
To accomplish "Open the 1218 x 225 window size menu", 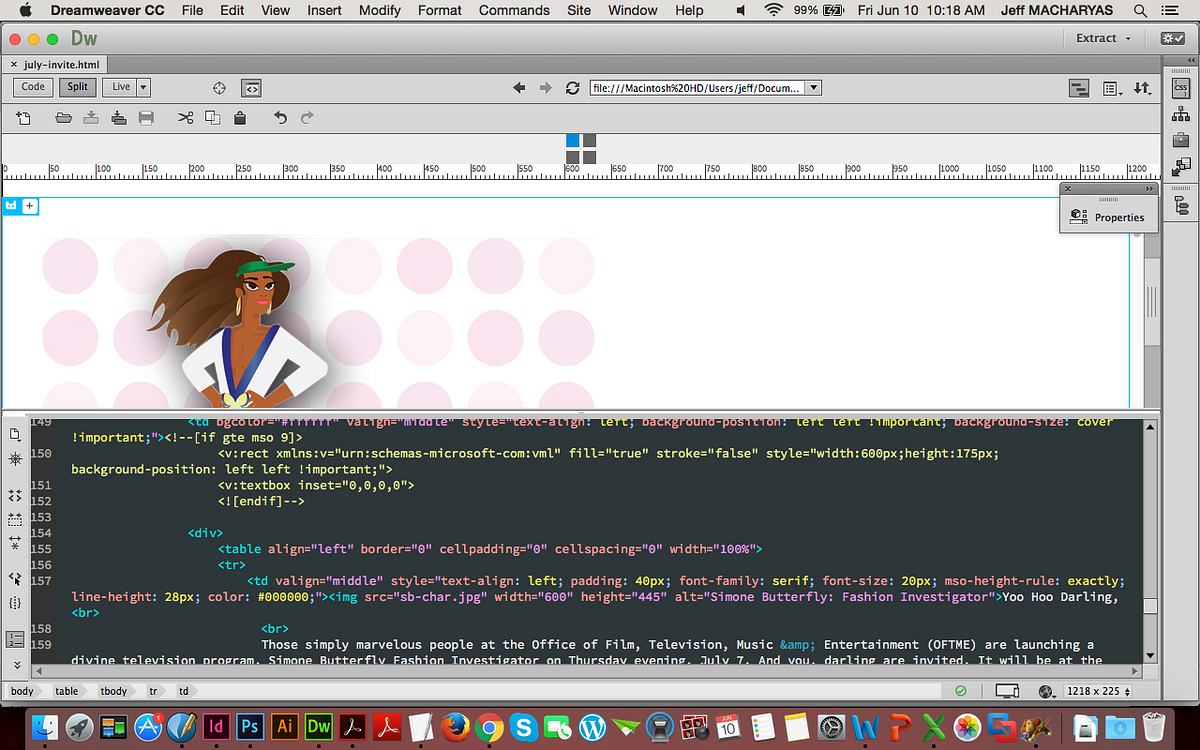I will click(1099, 691).
